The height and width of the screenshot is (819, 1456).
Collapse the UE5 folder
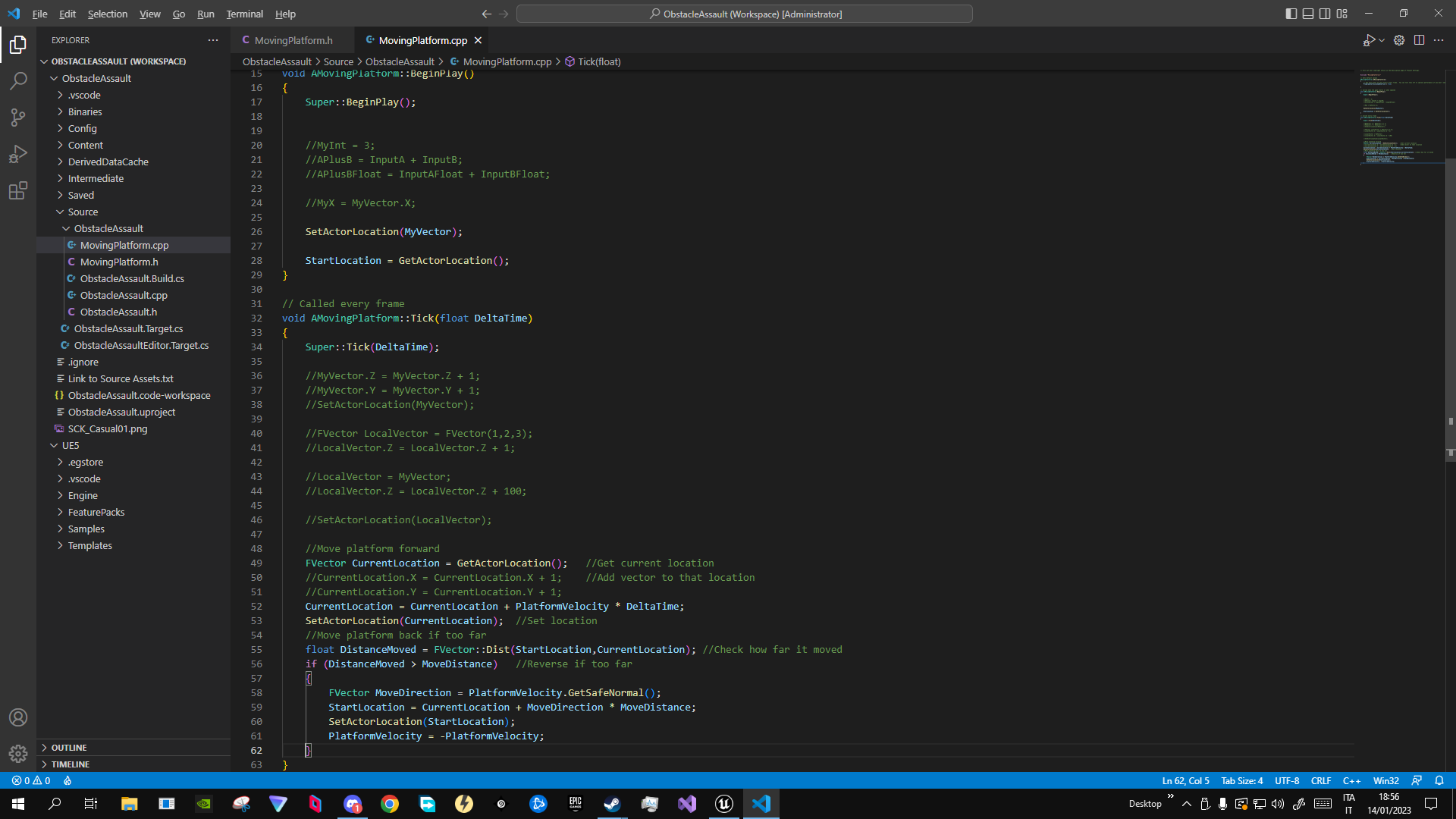coord(70,445)
